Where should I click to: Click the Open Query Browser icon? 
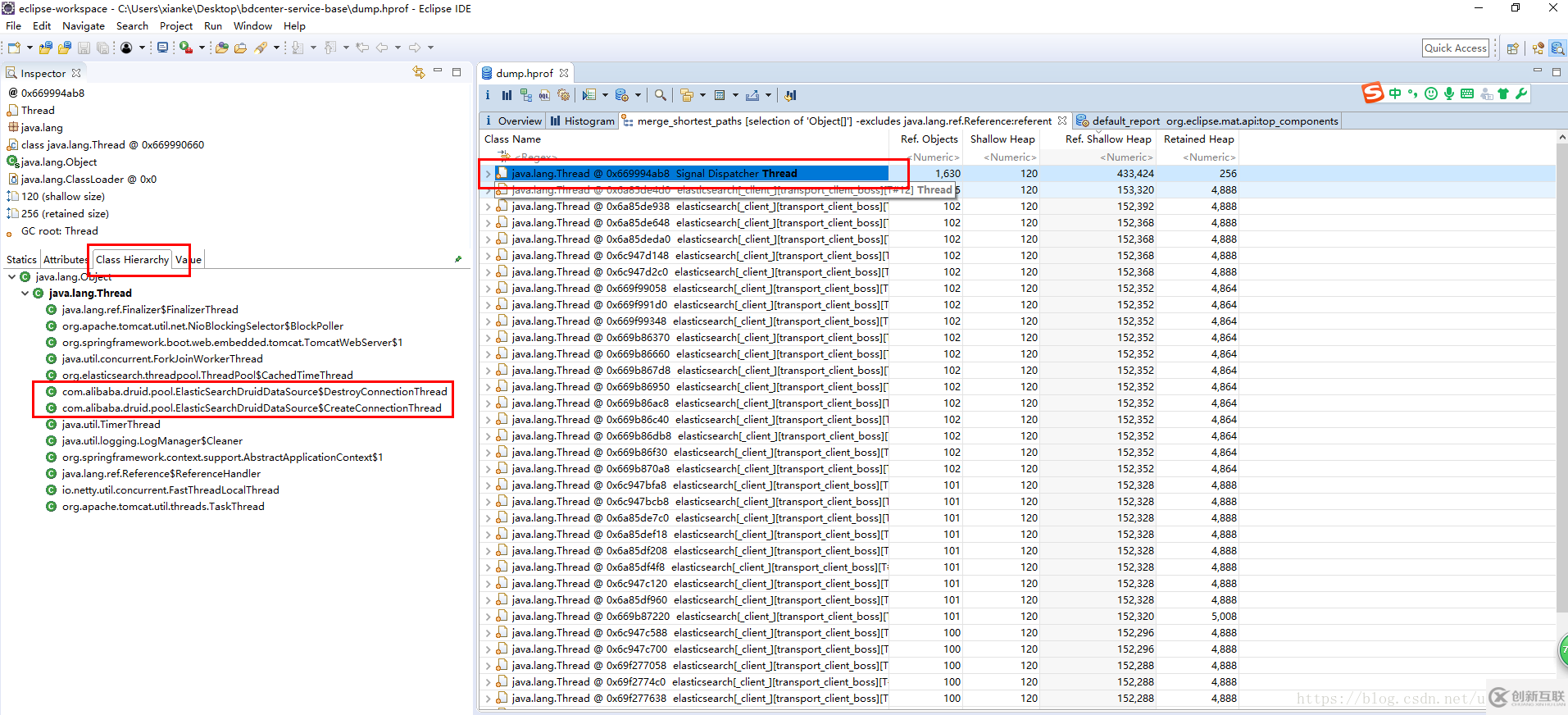(x=622, y=95)
